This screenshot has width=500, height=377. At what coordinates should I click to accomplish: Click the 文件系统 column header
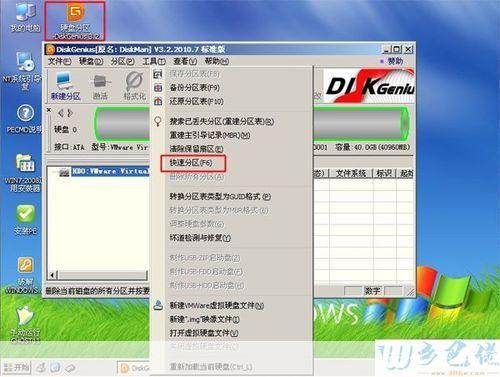tap(351, 173)
